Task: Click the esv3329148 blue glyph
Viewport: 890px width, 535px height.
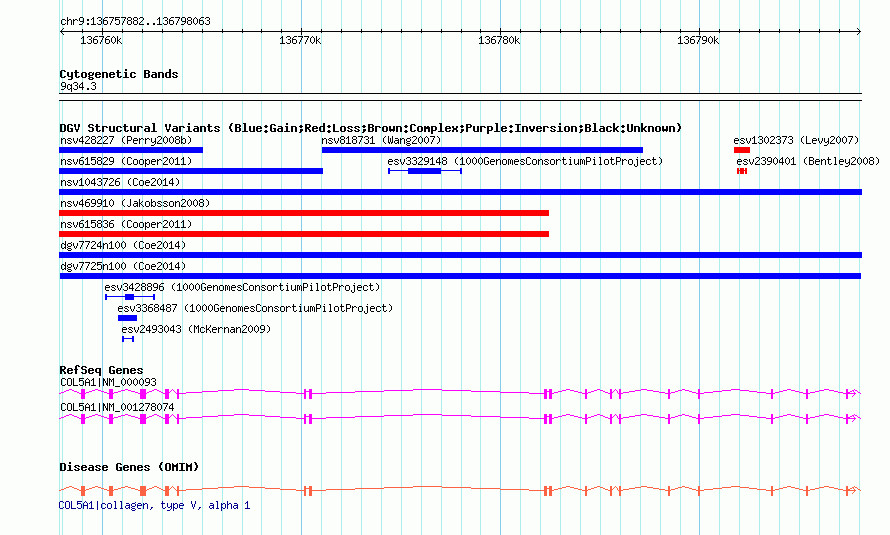Action: pos(425,171)
